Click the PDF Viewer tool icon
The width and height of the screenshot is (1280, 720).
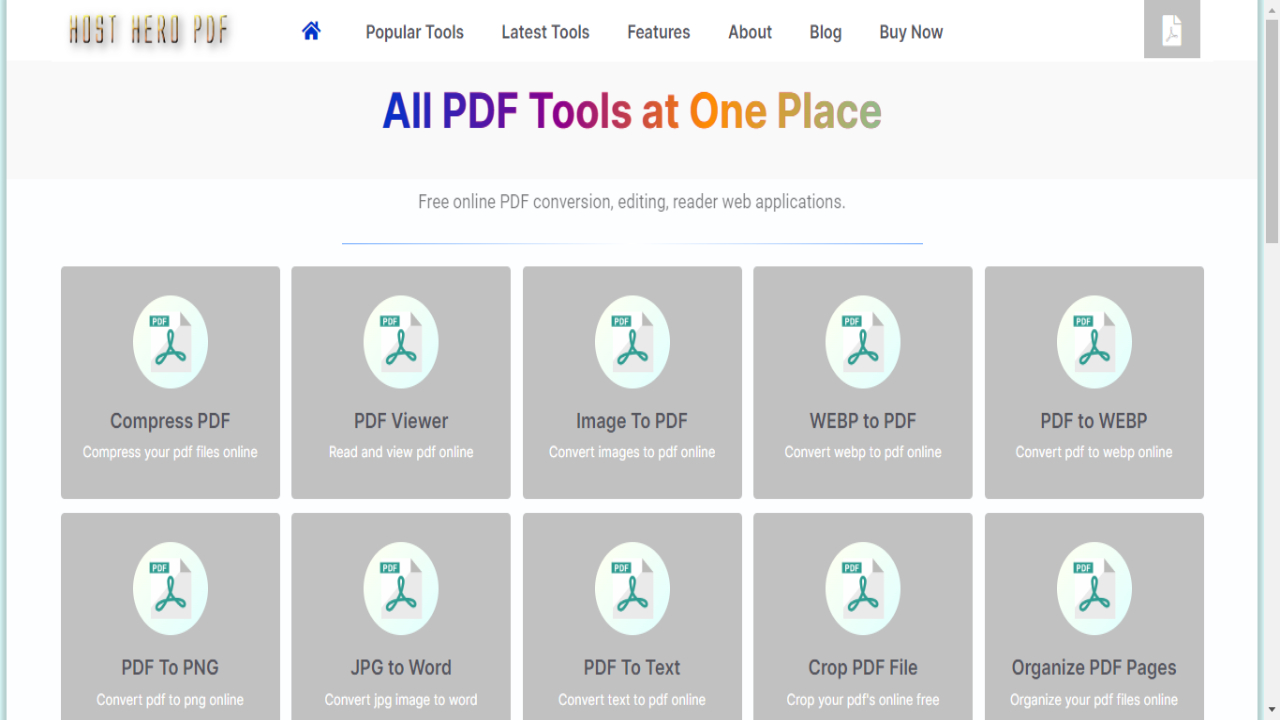[x=401, y=342]
